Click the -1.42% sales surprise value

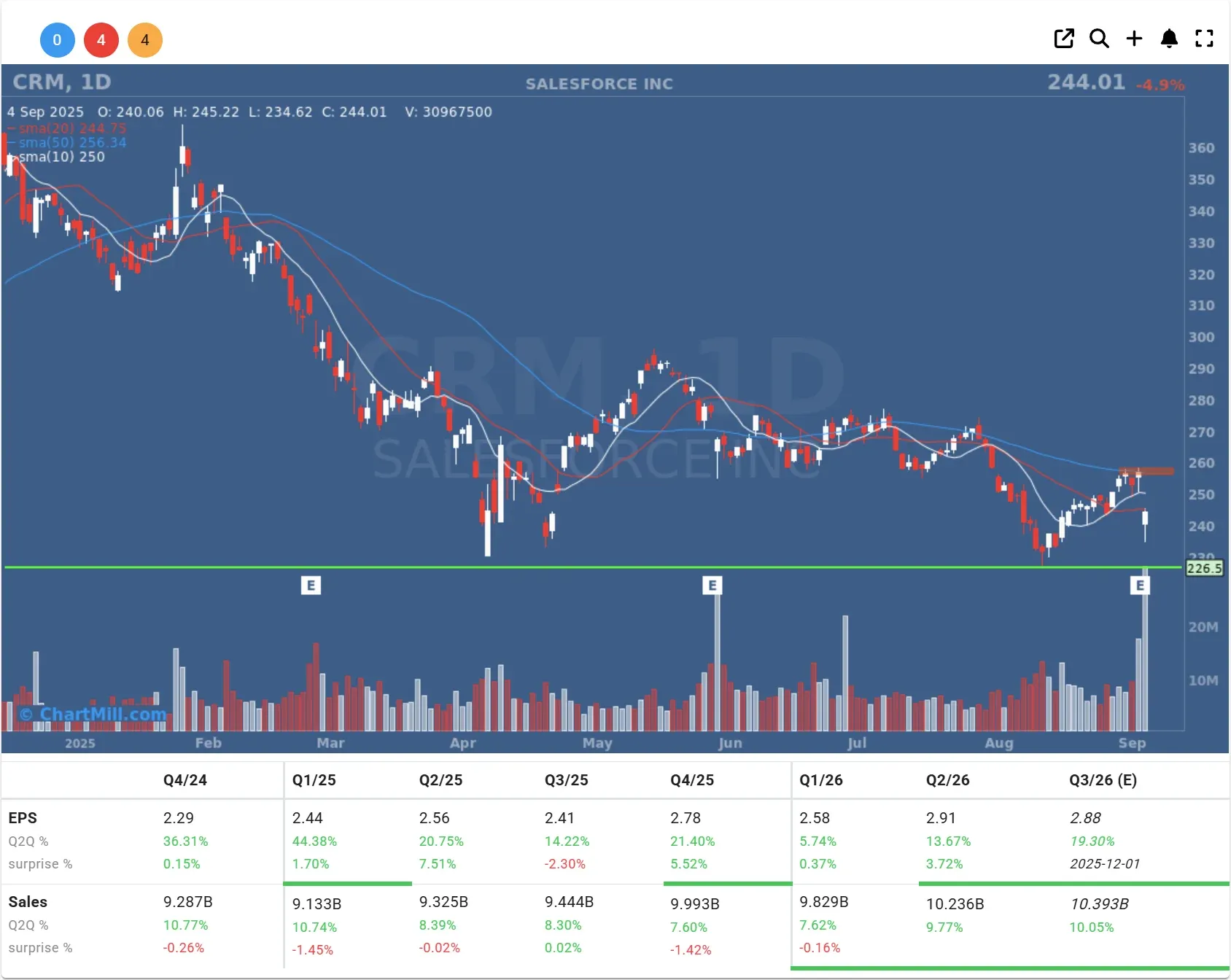(x=691, y=950)
